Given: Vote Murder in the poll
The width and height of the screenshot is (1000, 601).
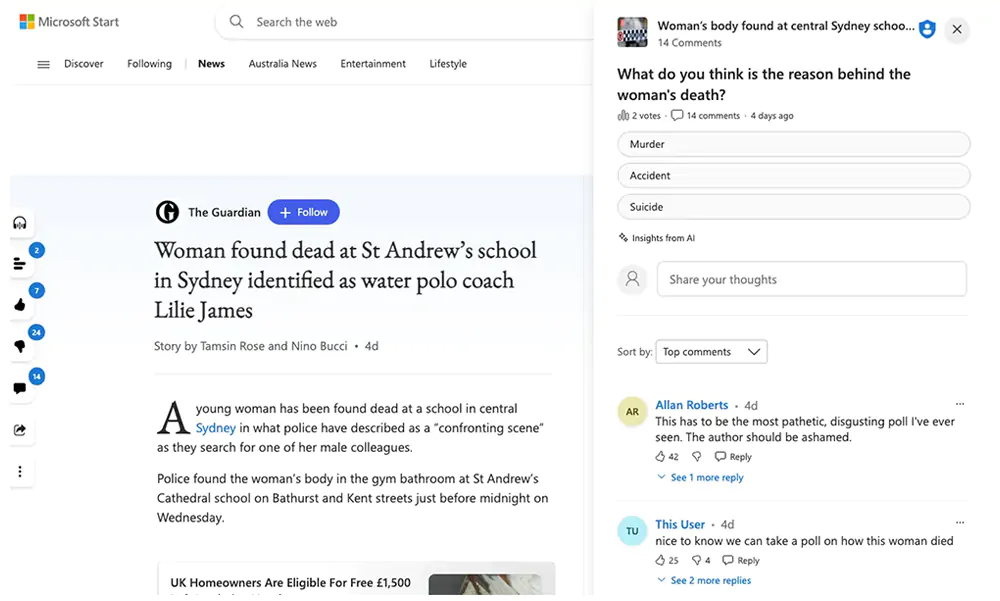Looking at the screenshot, I should 793,144.
